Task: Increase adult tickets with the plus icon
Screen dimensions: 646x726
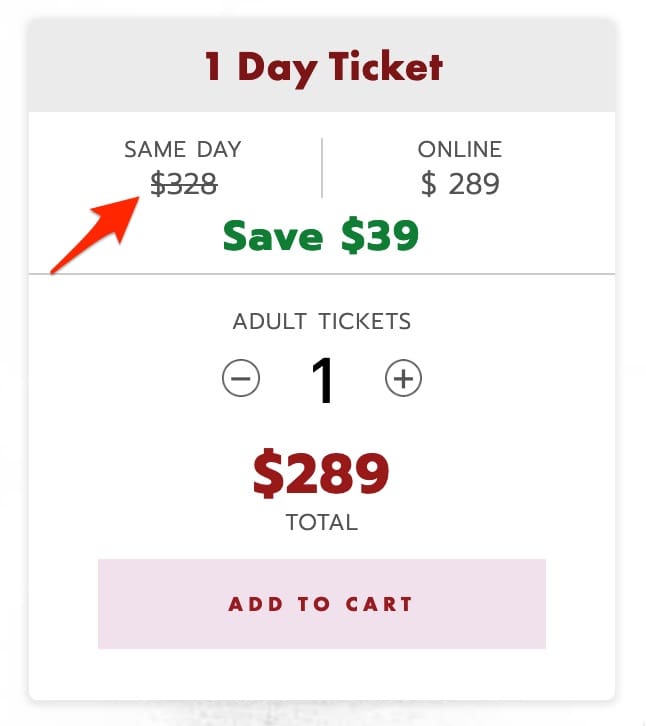Action: [x=403, y=378]
